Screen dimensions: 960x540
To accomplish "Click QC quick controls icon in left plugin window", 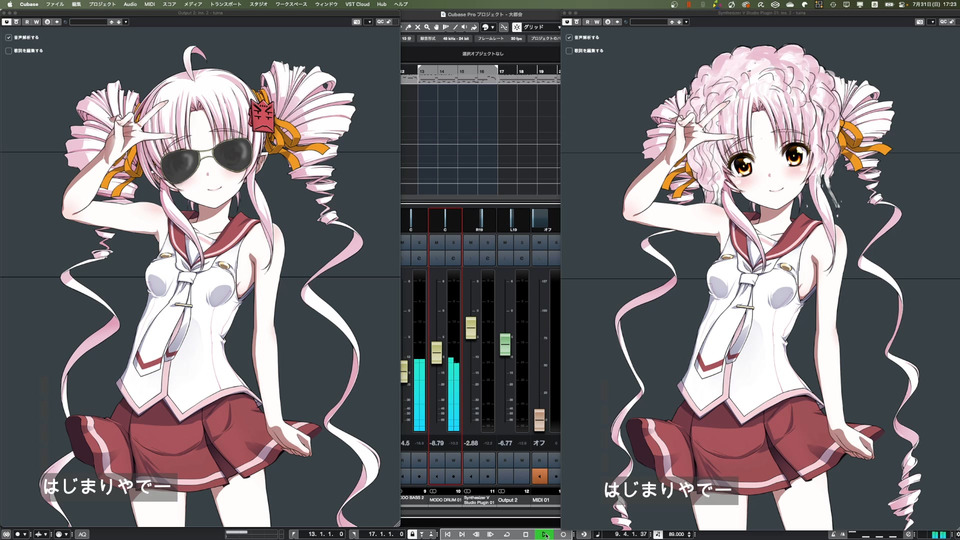I will 380,22.
